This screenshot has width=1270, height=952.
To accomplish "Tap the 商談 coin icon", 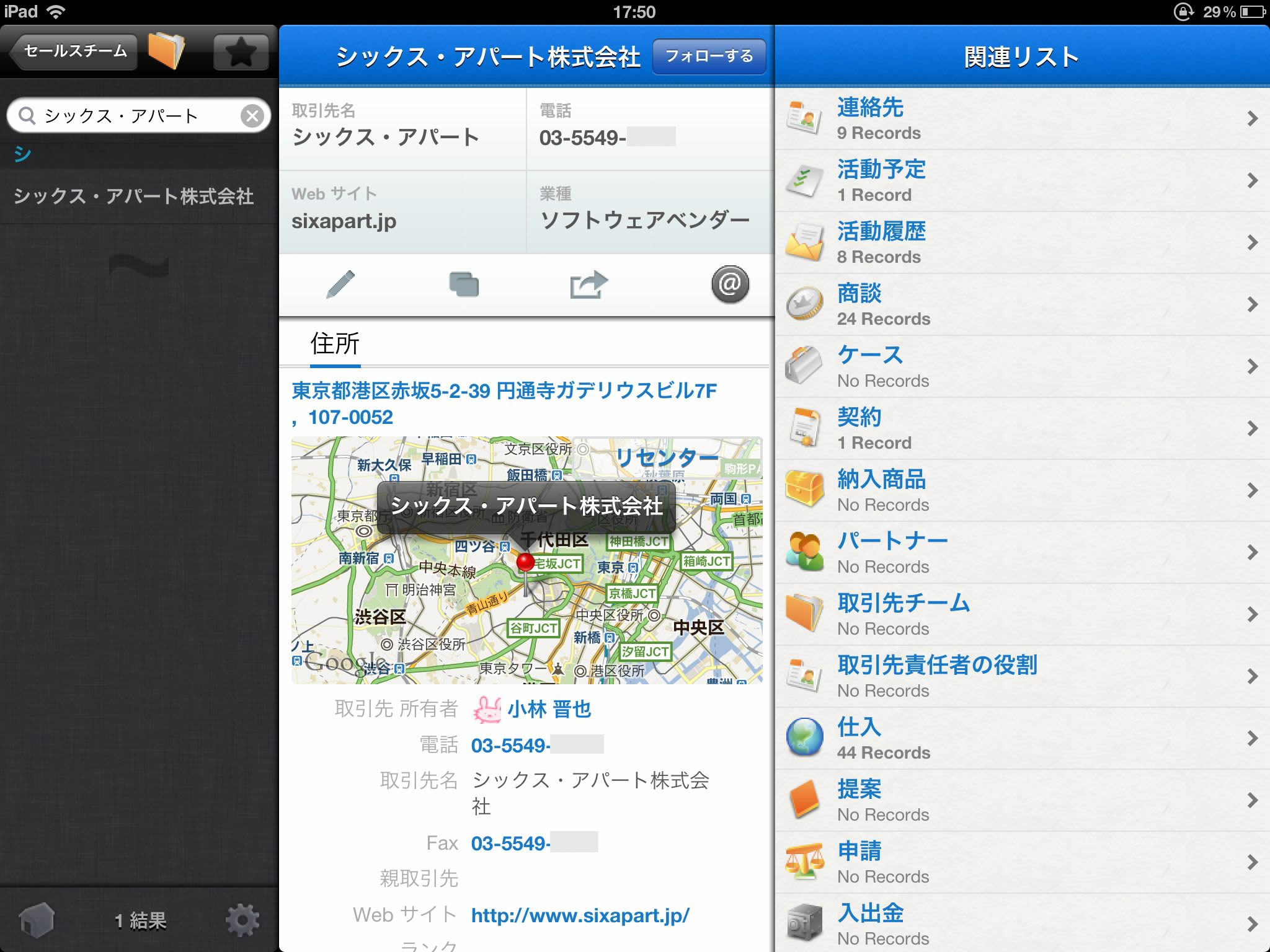I will click(804, 304).
